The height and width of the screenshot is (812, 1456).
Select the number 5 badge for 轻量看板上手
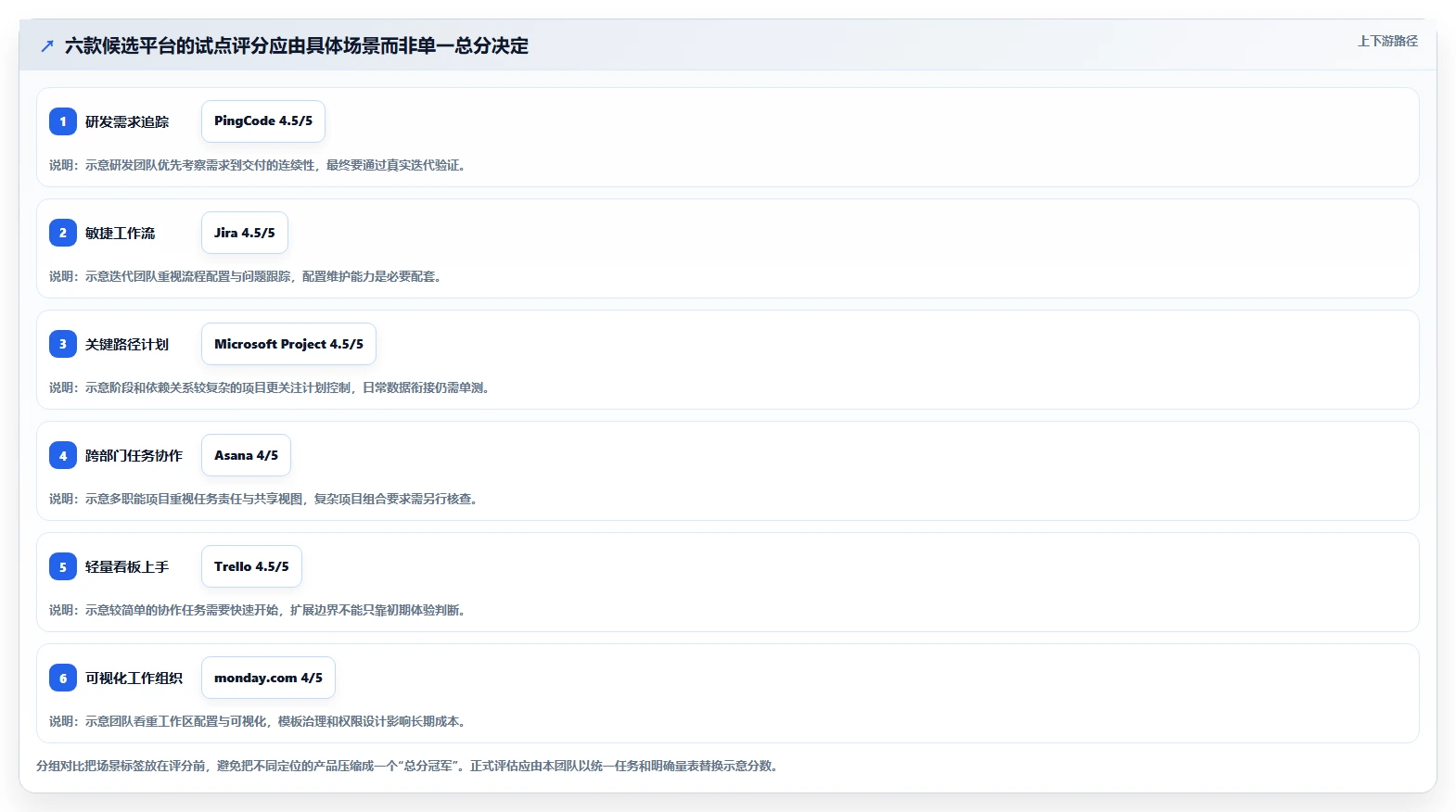click(63, 566)
